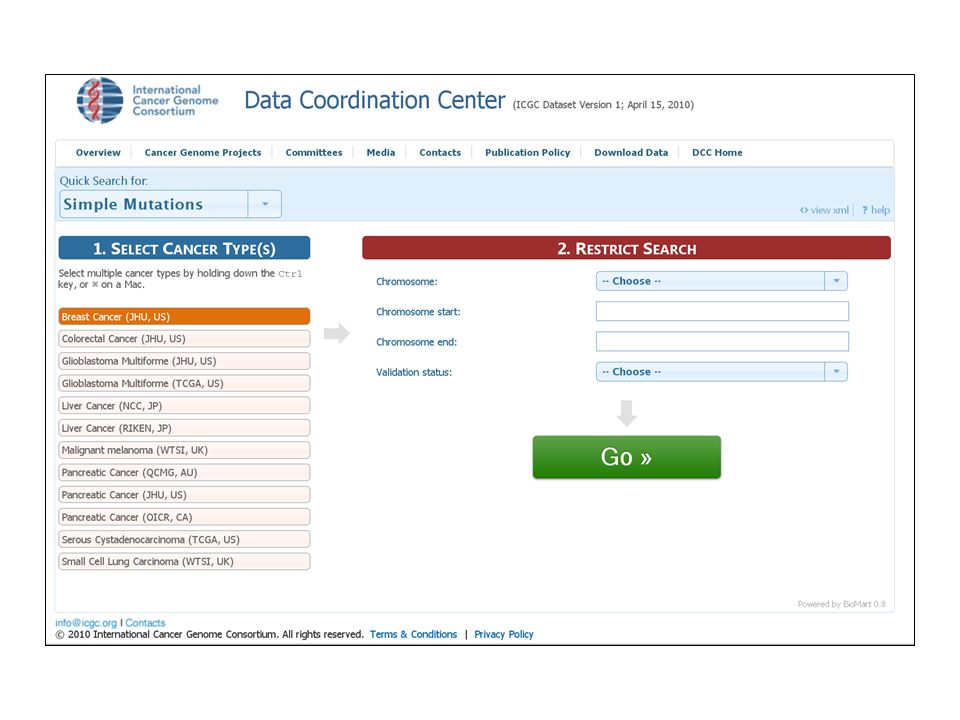Click the International Cancer Genome Consortium logo
The image size is (960, 720).
[x=148, y=100]
